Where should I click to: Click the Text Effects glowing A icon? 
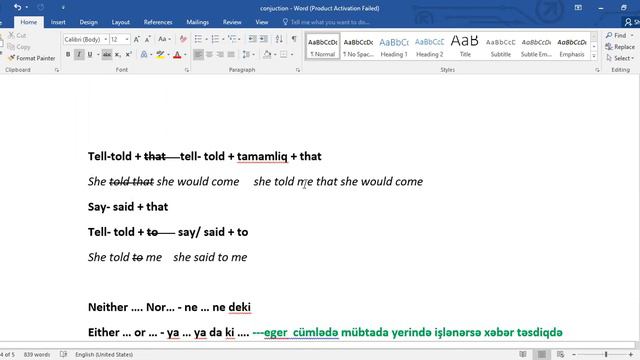(144, 54)
